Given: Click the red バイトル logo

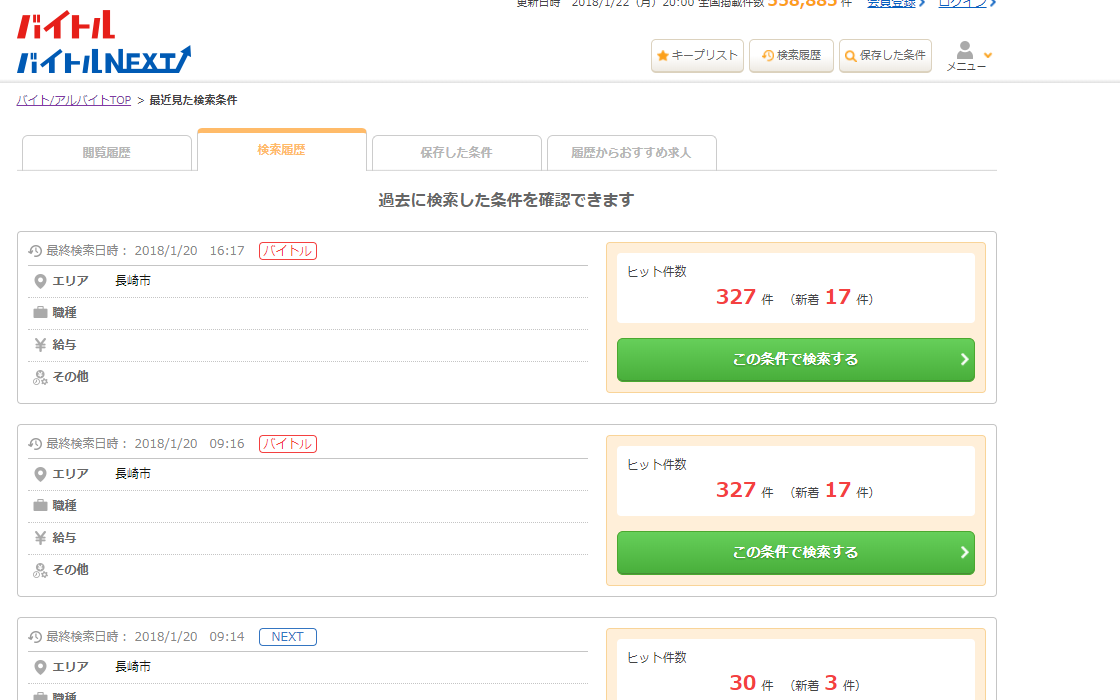Looking at the screenshot, I should point(66,25).
